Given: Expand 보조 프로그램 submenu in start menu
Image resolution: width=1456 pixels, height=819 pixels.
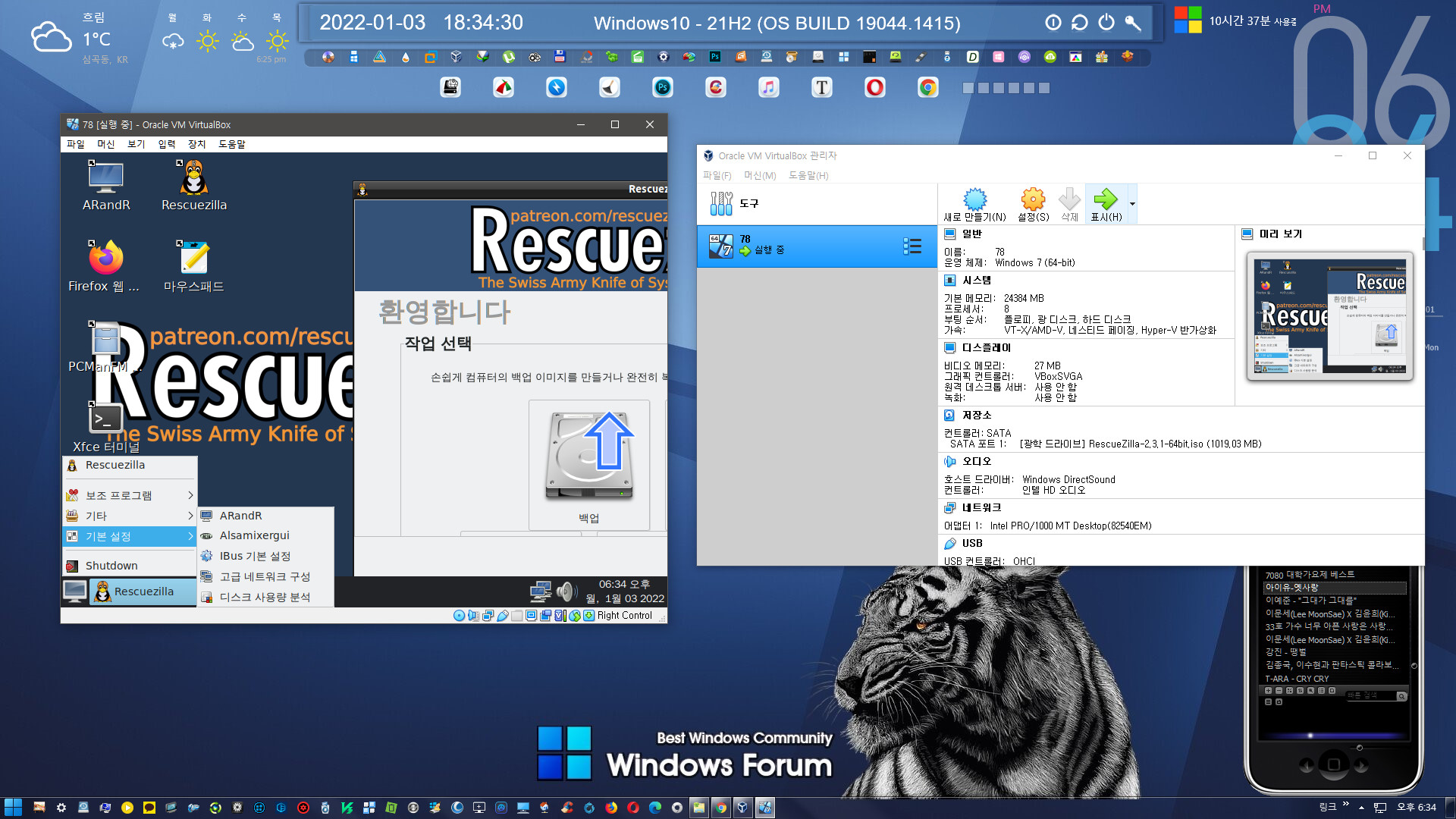Looking at the screenshot, I should pyautogui.click(x=130, y=495).
